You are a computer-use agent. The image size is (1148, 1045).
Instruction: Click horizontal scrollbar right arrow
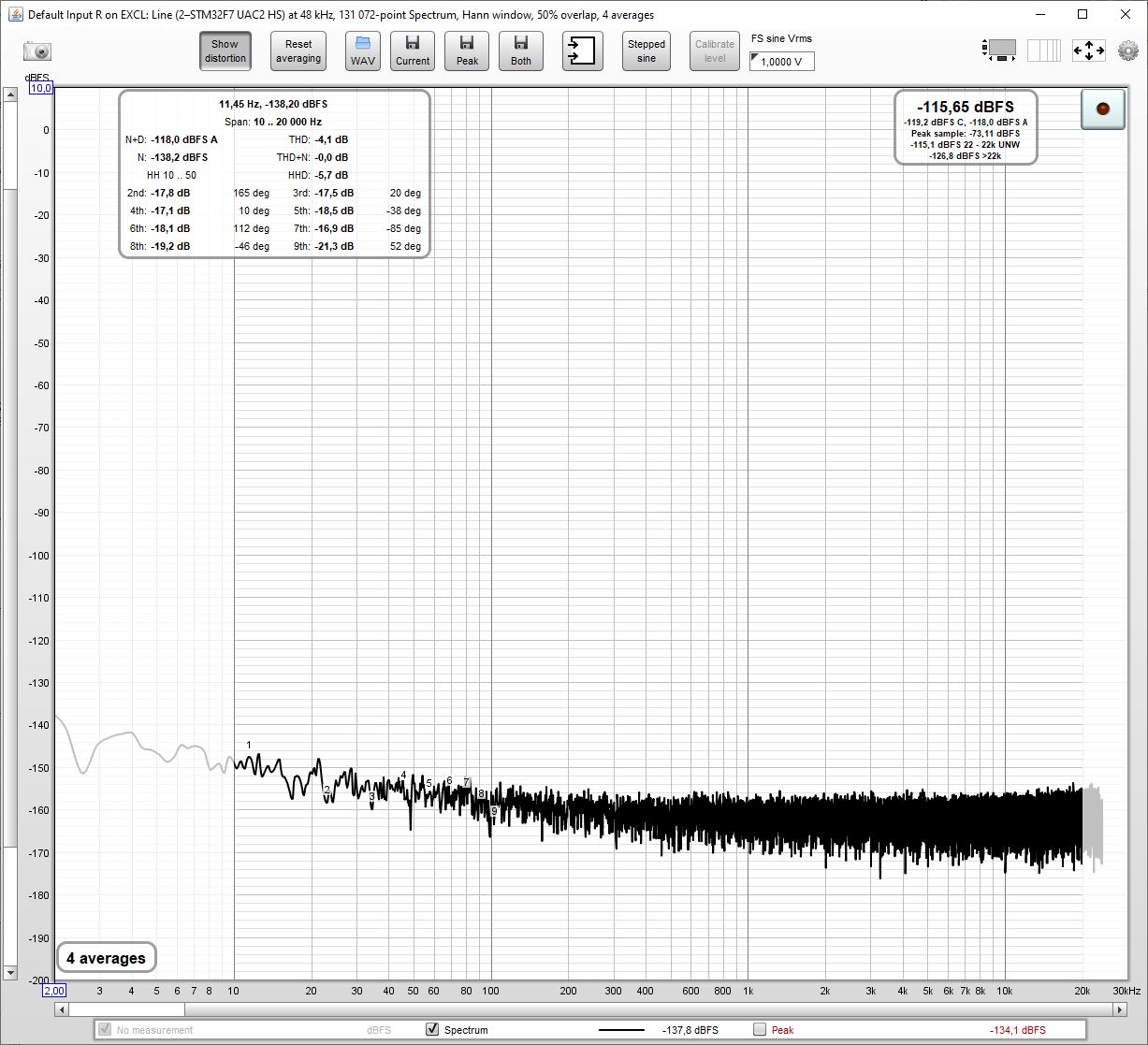[x=1121, y=1009]
